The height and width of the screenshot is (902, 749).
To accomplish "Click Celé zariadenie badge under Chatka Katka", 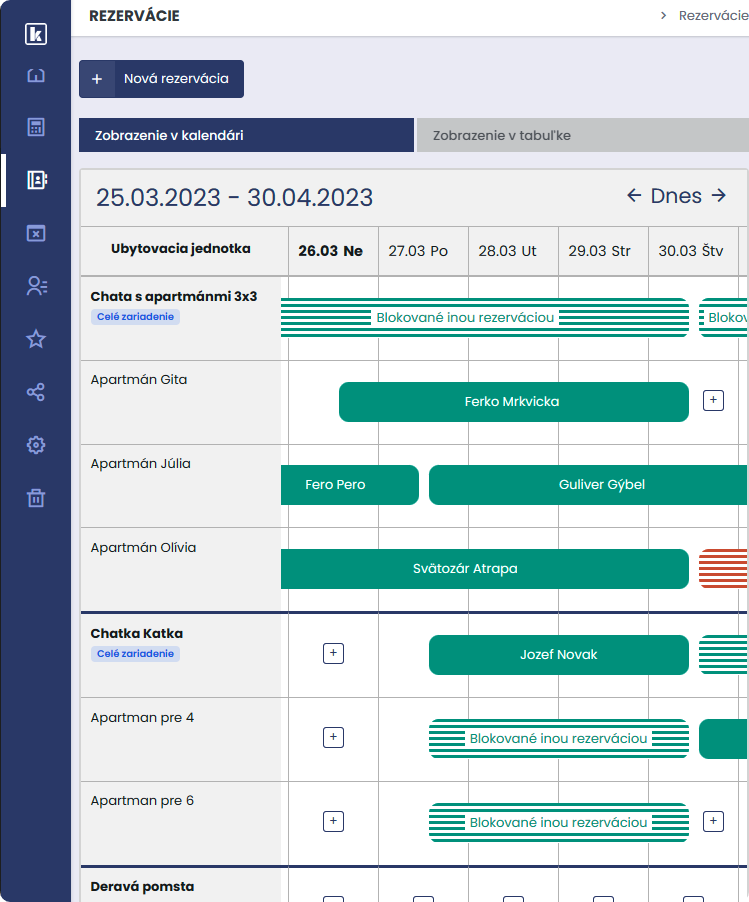I will pos(135,654).
